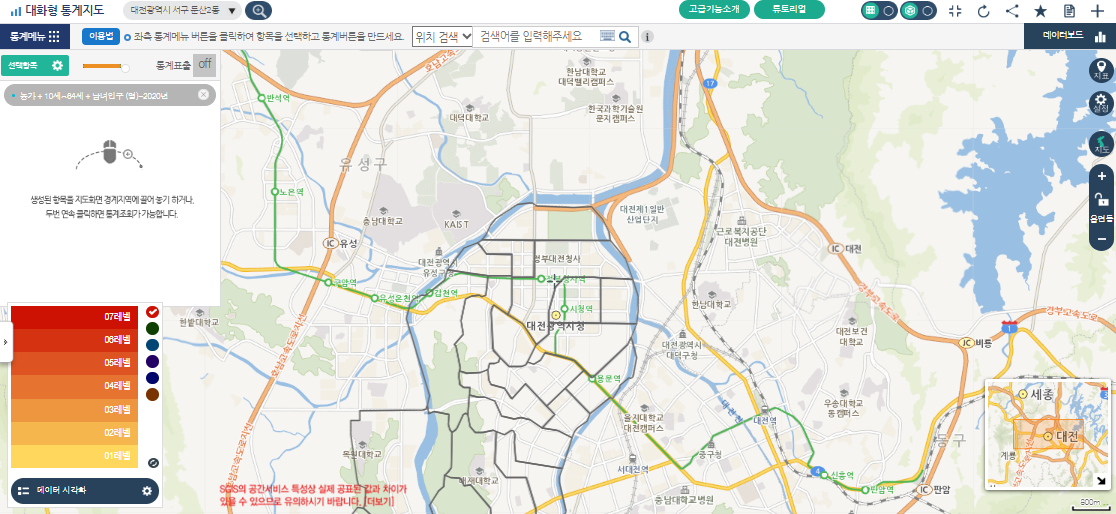Screen dimensions: 1116x514
Task: Open legend settings gear in 데이터 시각화 bar
Action: [147, 491]
